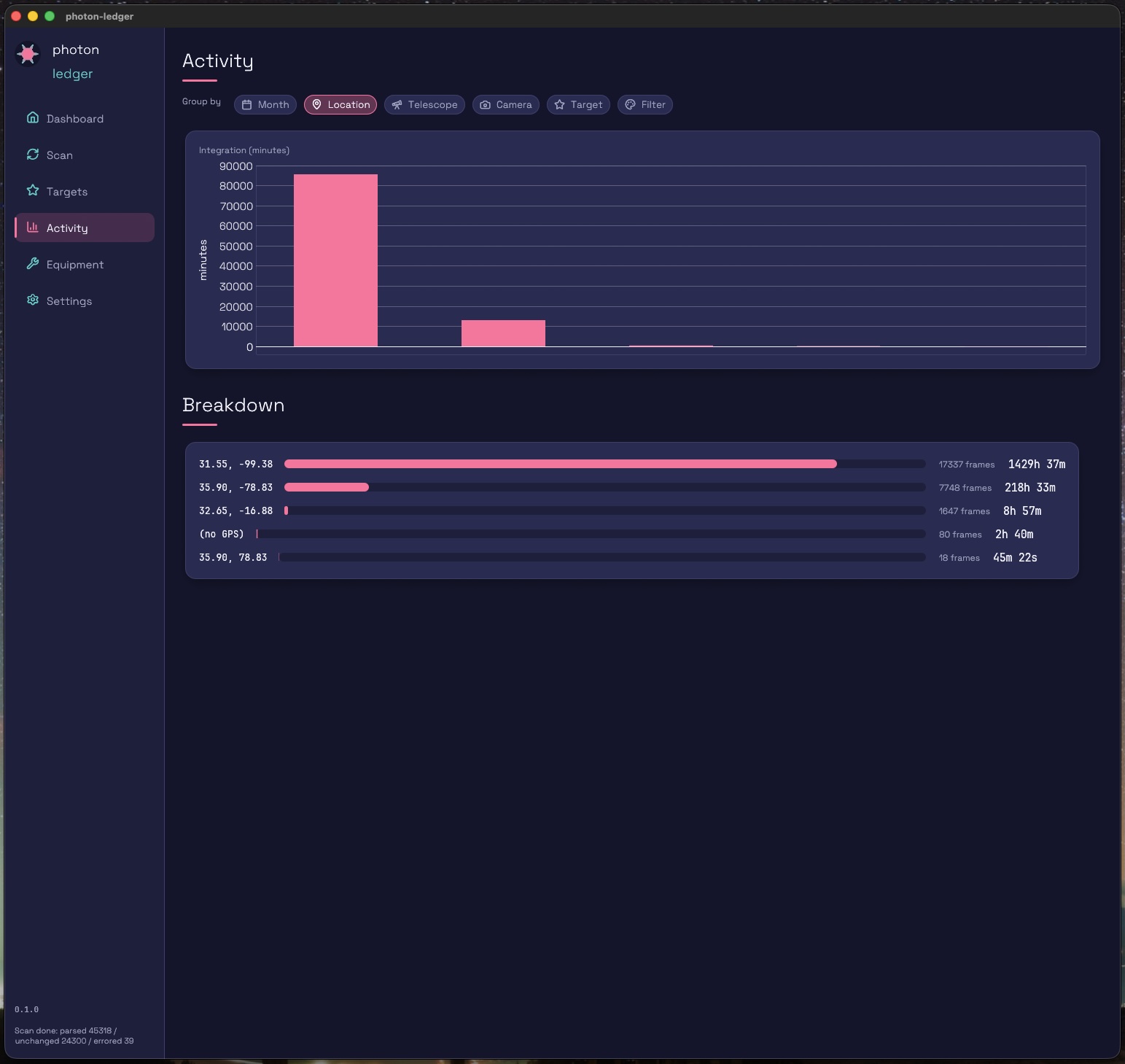Click the Targets star icon
Screen dimensions: 1125x1064
coord(33,190)
